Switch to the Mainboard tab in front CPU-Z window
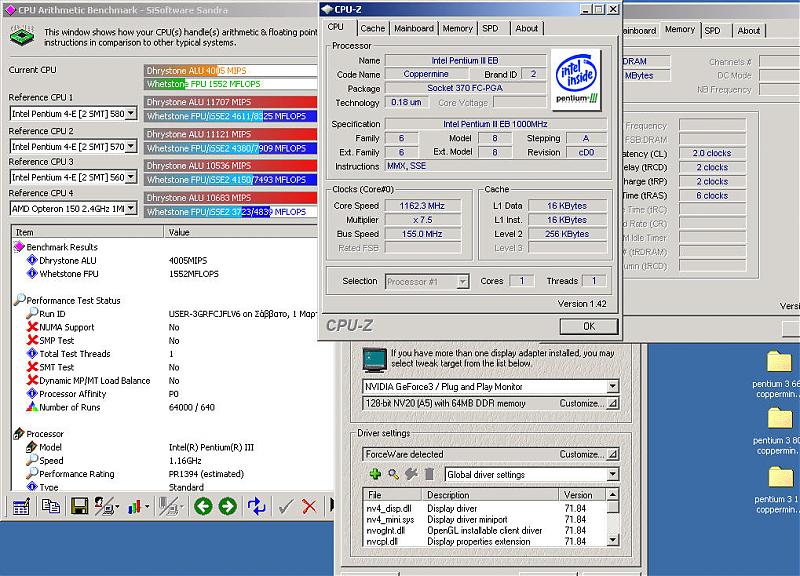 (414, 29)
